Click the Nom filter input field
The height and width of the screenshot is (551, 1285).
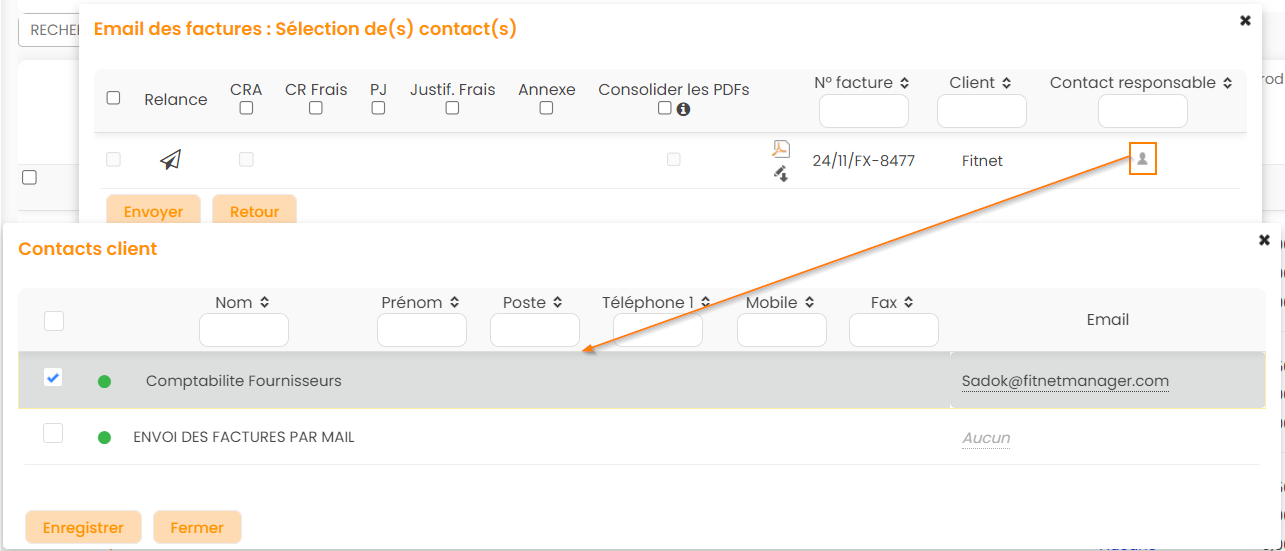(244, 329)
